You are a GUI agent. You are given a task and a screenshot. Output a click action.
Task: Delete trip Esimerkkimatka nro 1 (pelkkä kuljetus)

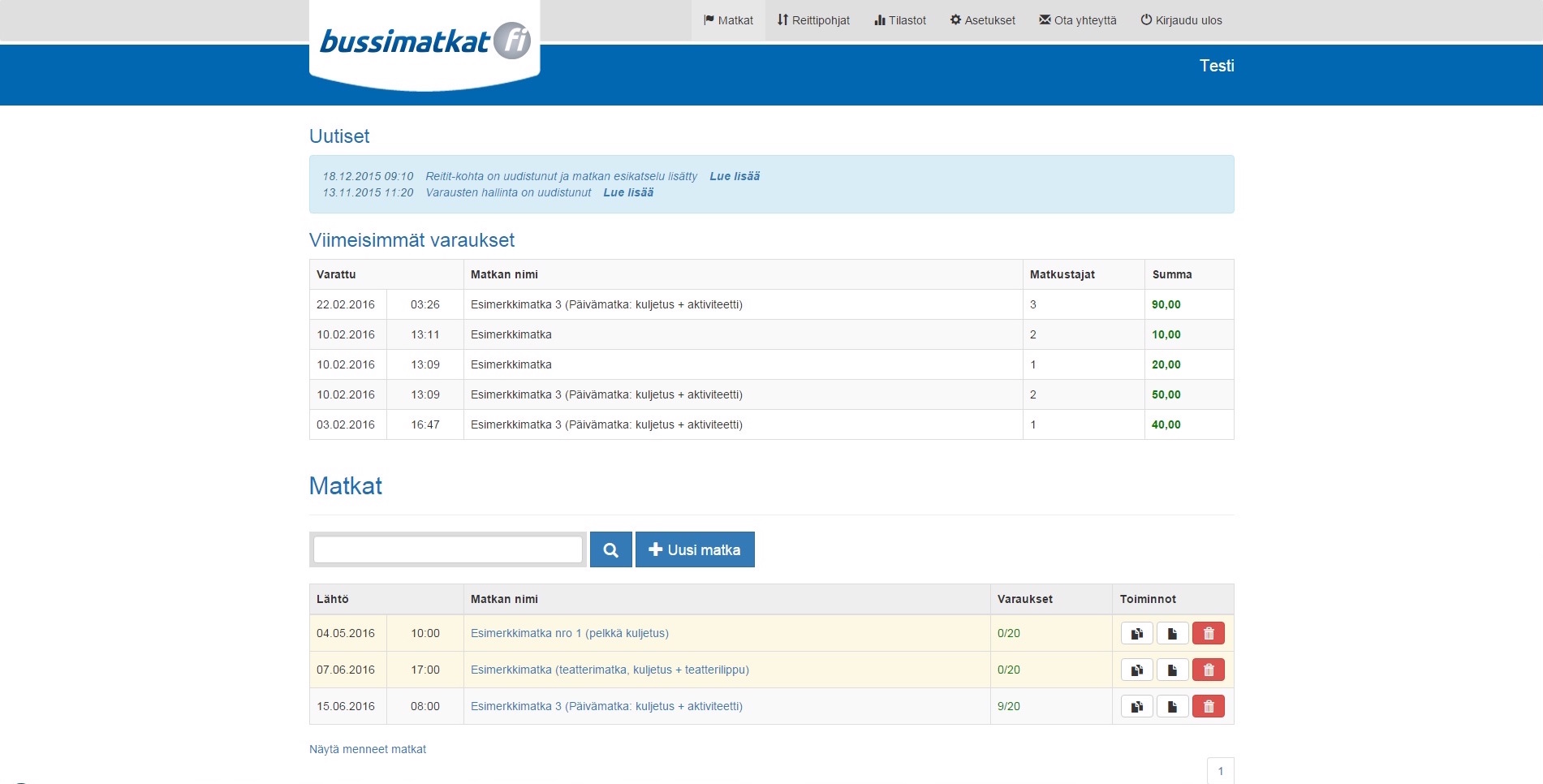click(x=1208, y=633)
